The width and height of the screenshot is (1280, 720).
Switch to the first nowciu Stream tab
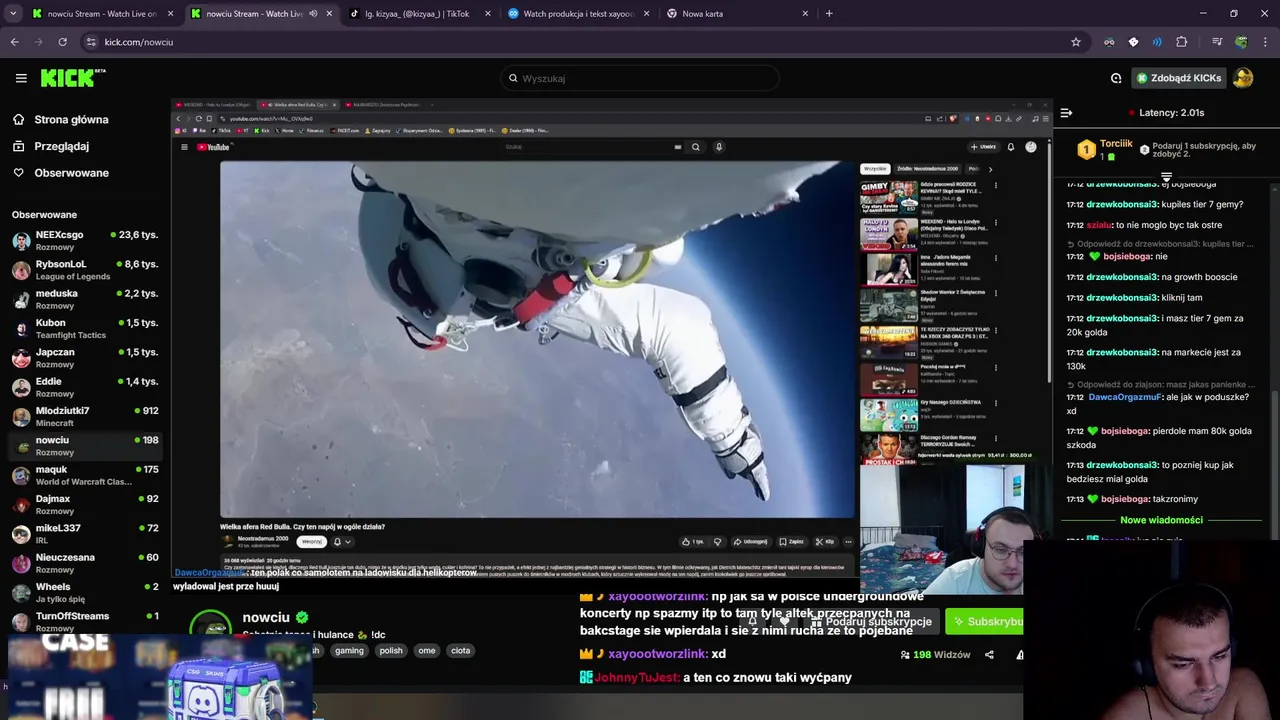point(100,14)
